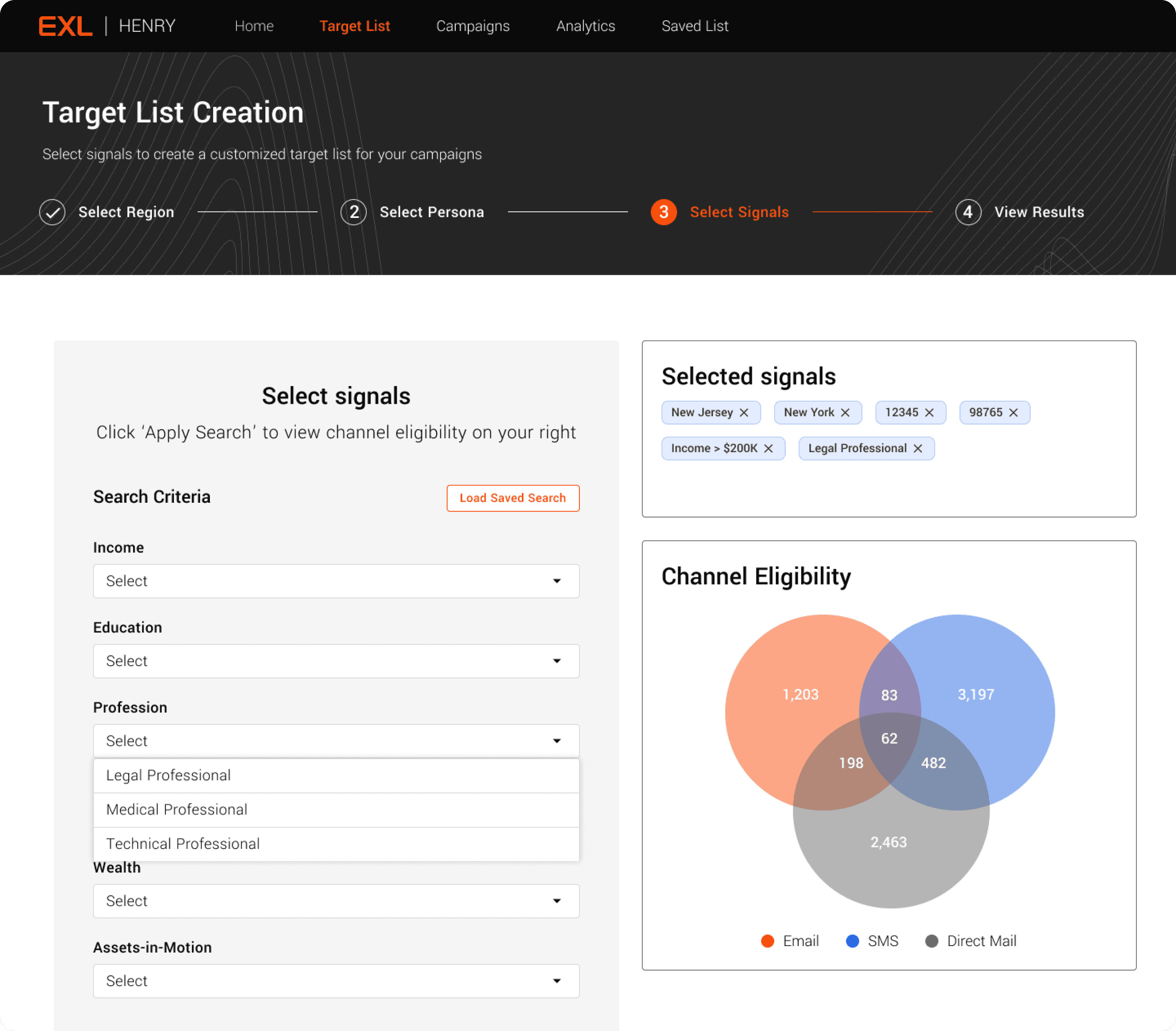Remove the New York signal chip
The height and width of the screenshot is (1031, 1176).
pos(845,412)
